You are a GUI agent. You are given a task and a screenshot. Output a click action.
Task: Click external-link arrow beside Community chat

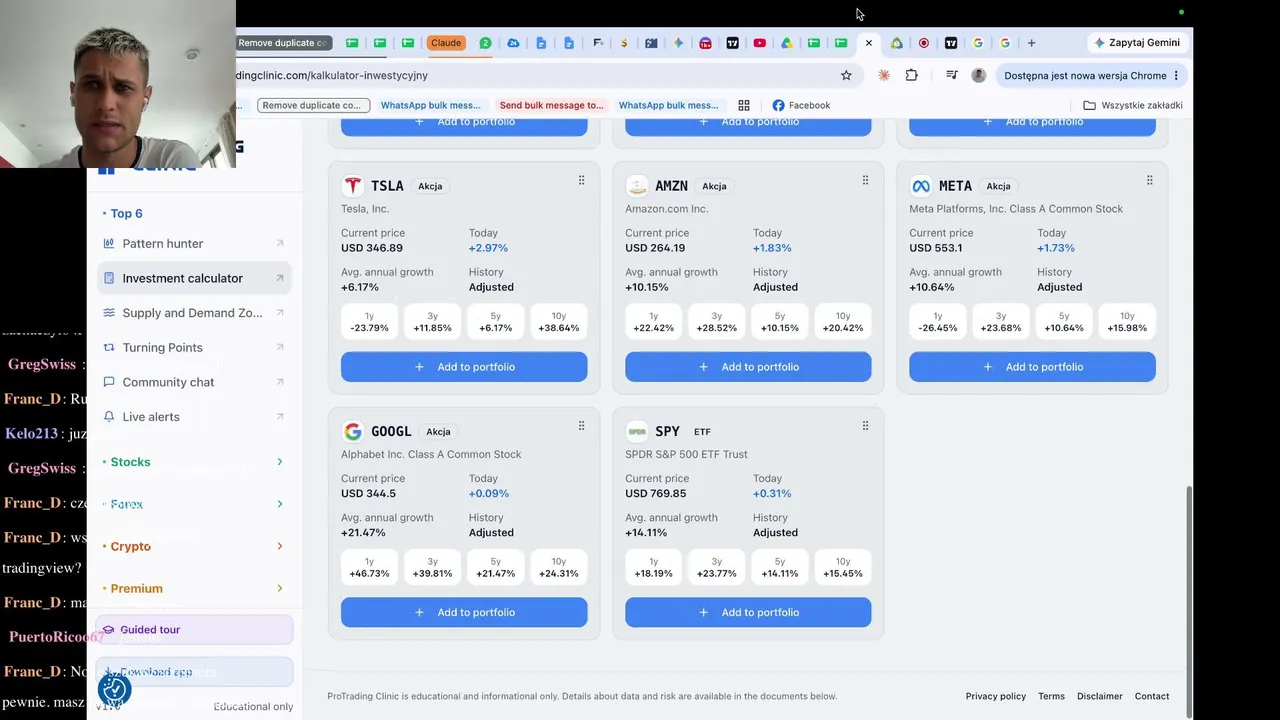coord(280,382)
